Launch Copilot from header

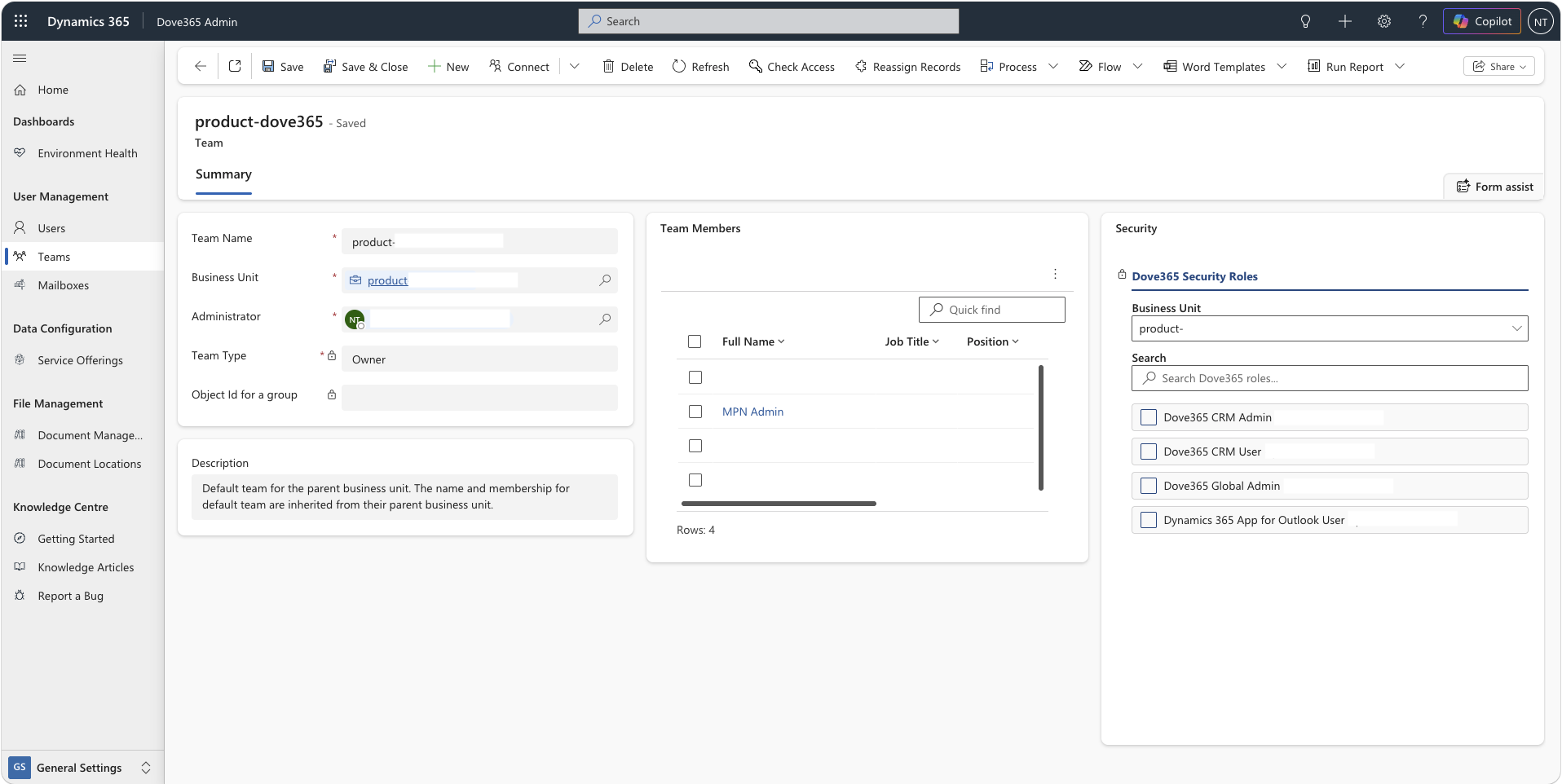1482,21
